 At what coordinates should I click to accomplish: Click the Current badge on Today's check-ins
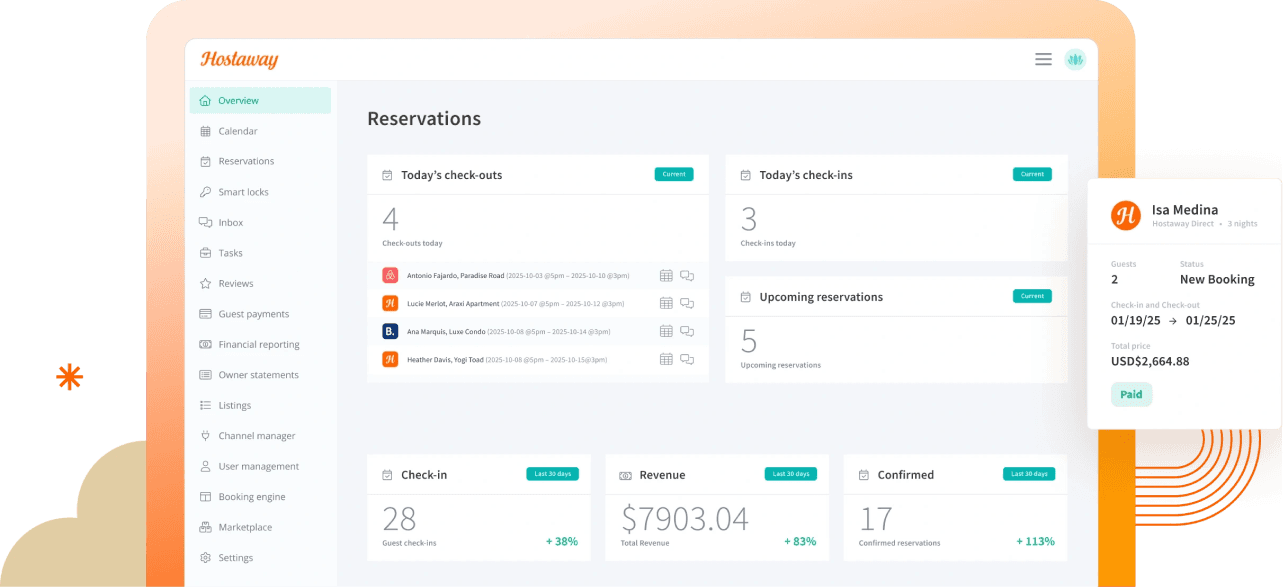point(1032,174)
